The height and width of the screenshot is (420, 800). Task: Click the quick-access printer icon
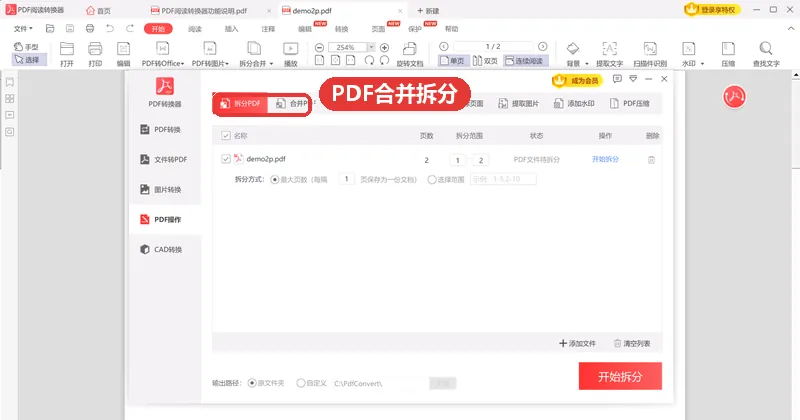(x=90, y=29)
